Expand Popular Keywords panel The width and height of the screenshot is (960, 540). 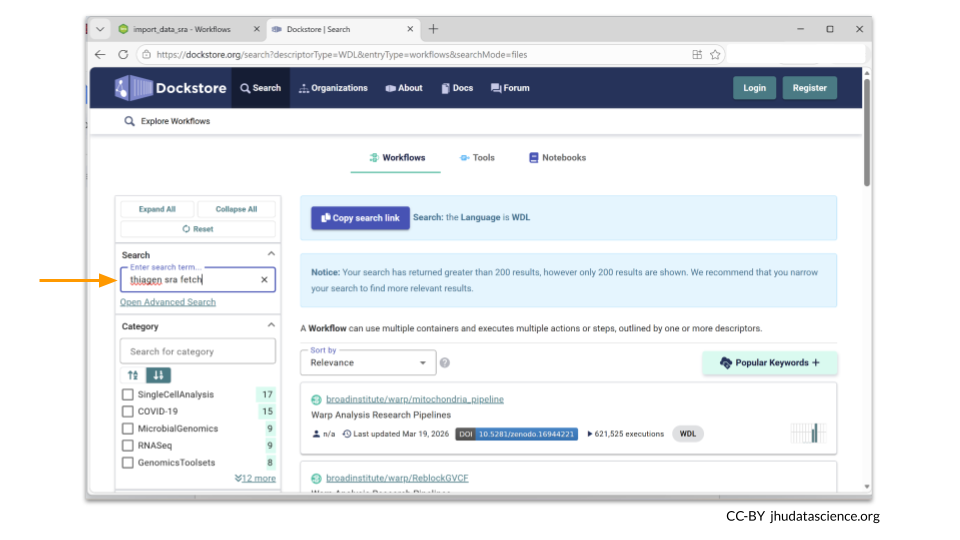(x=770, y=363)
